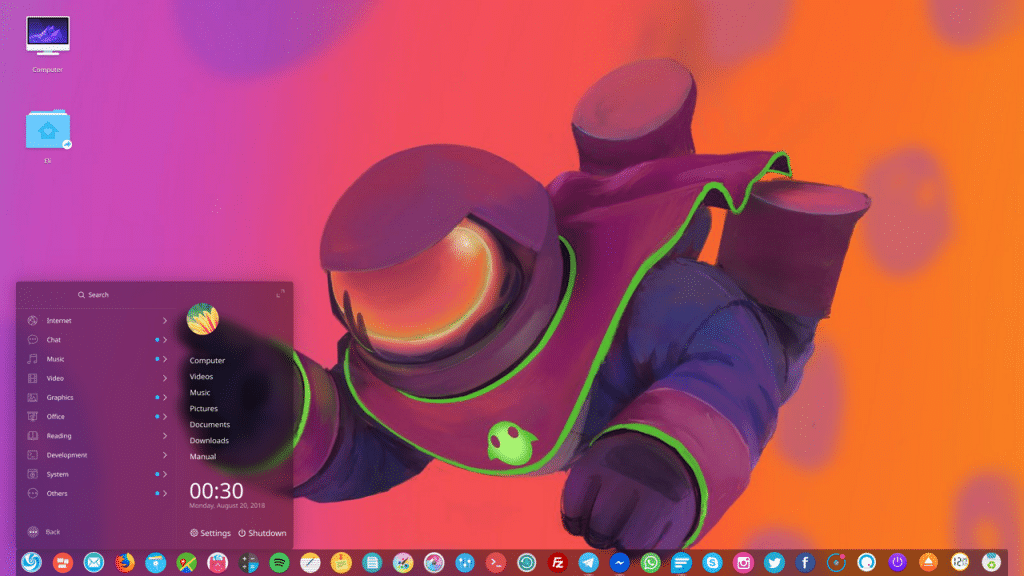This screenshot has height=576, width=1024.
Task: Open the colorful paint app dock icon
Action: tap(403, 562)
